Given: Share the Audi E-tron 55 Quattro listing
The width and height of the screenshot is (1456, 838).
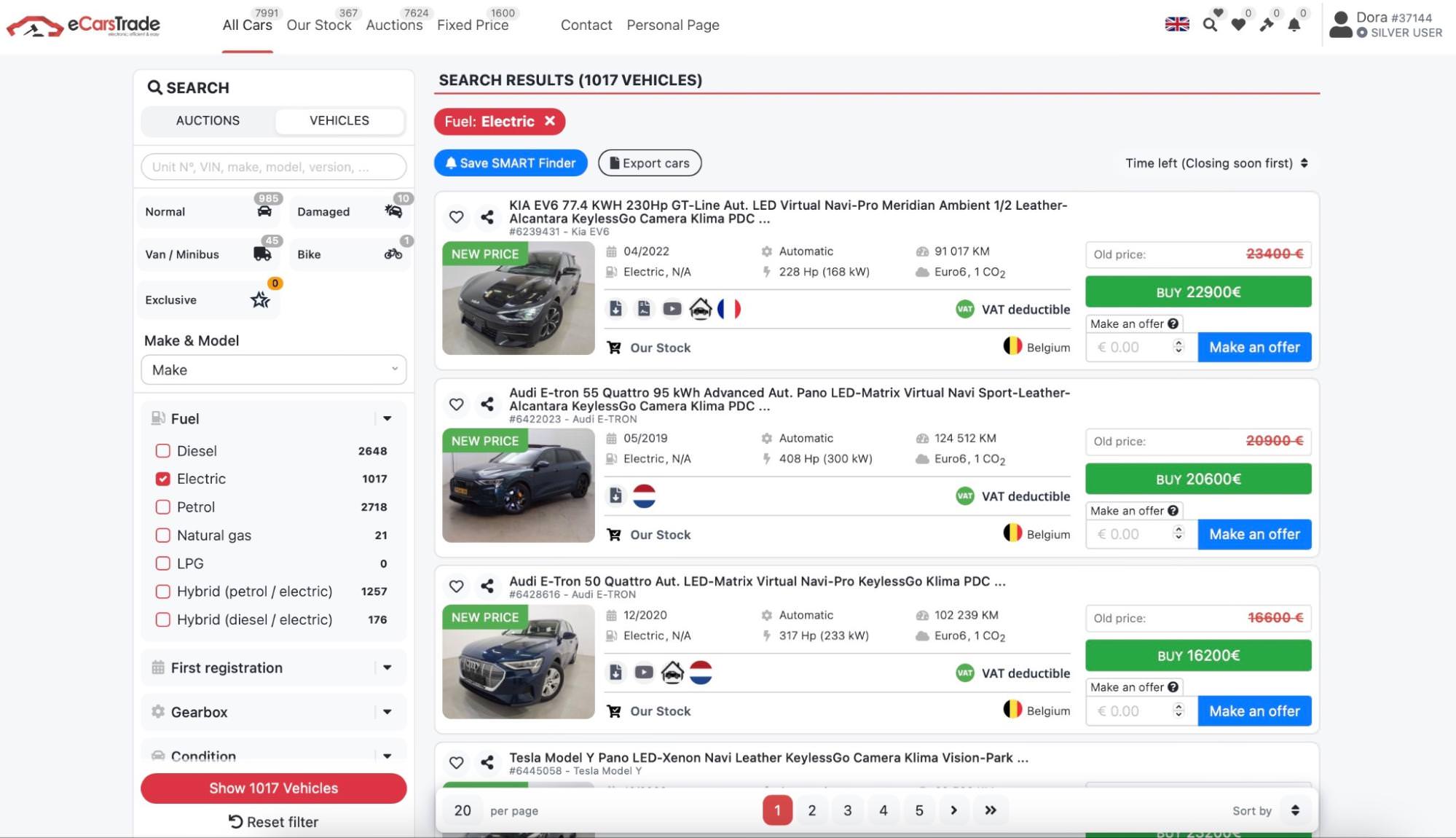Looking at the screenshot, I should point(487,404).
